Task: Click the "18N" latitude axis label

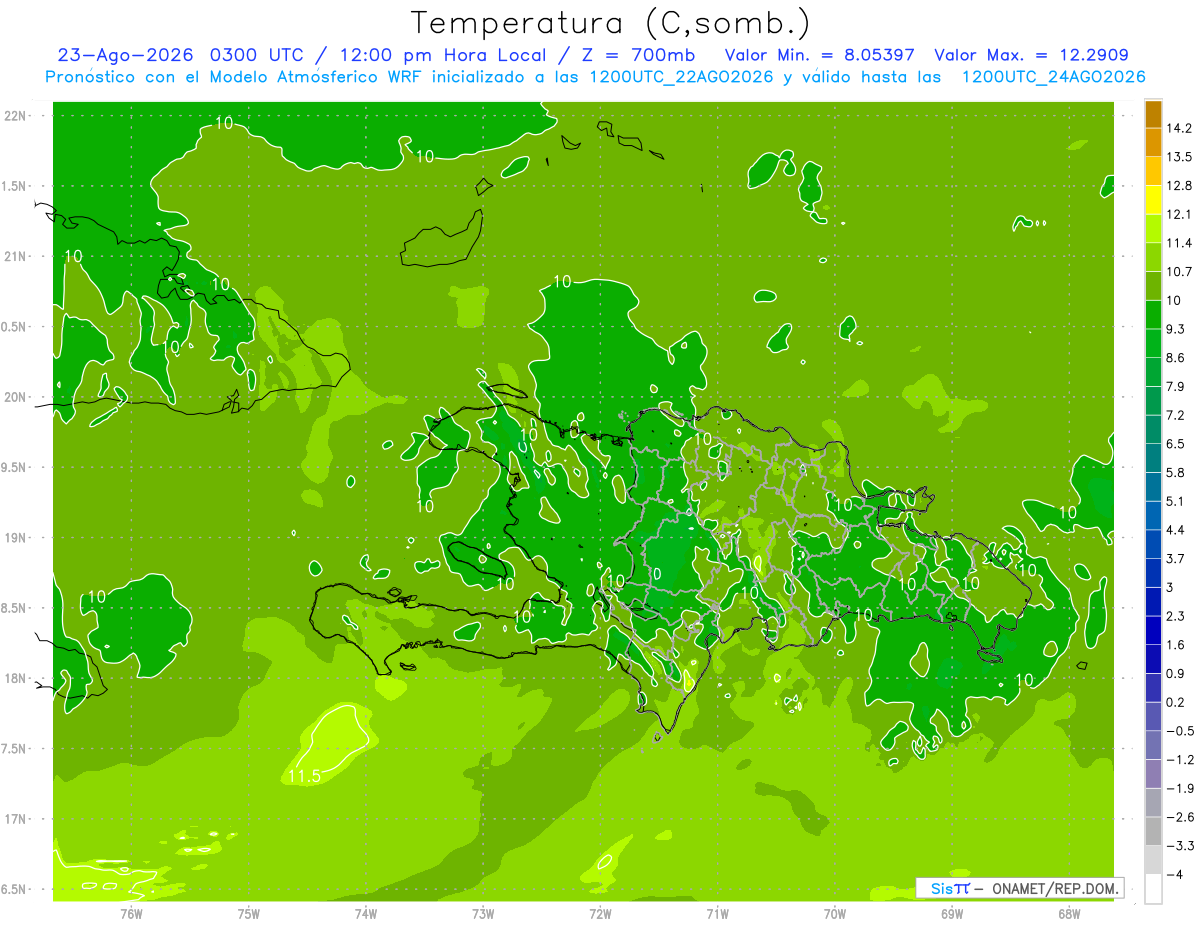Action: (17, 678)
